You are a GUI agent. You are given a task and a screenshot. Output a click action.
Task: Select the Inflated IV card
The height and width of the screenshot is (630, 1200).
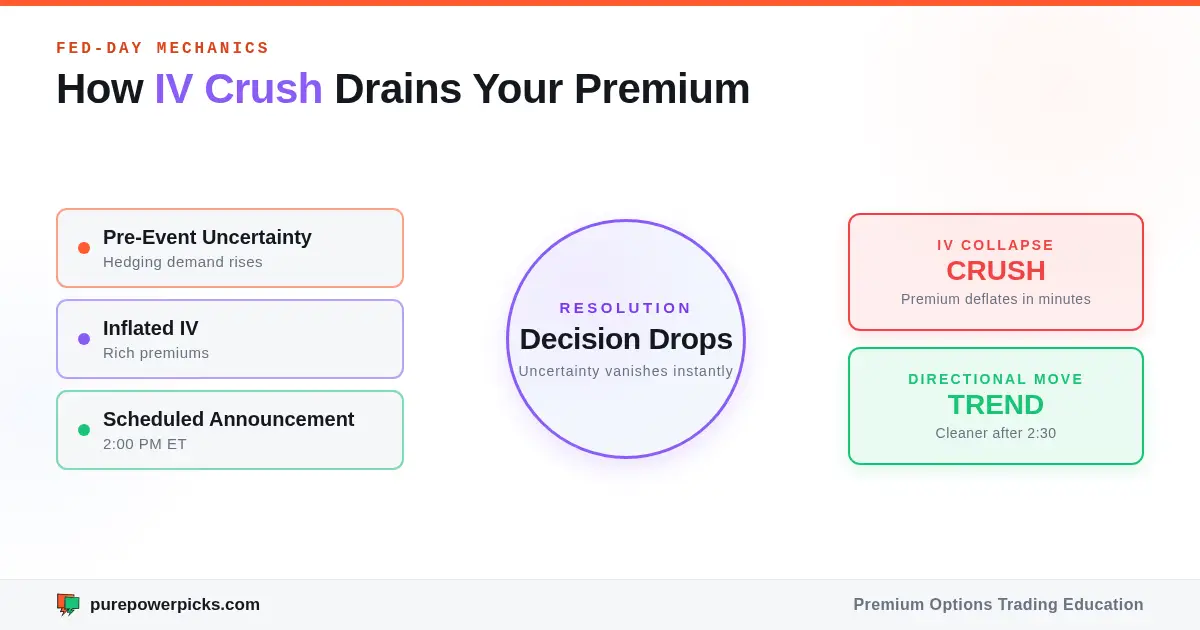pos(230,339)
